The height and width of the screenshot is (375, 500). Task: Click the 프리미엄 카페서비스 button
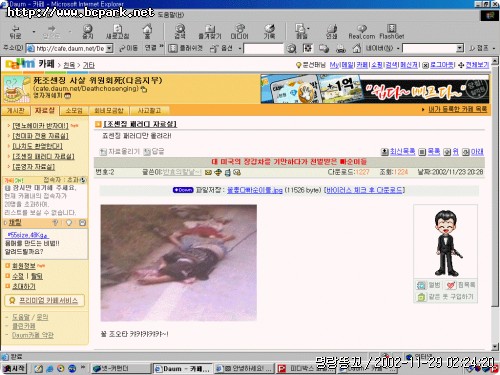point(45,300)
